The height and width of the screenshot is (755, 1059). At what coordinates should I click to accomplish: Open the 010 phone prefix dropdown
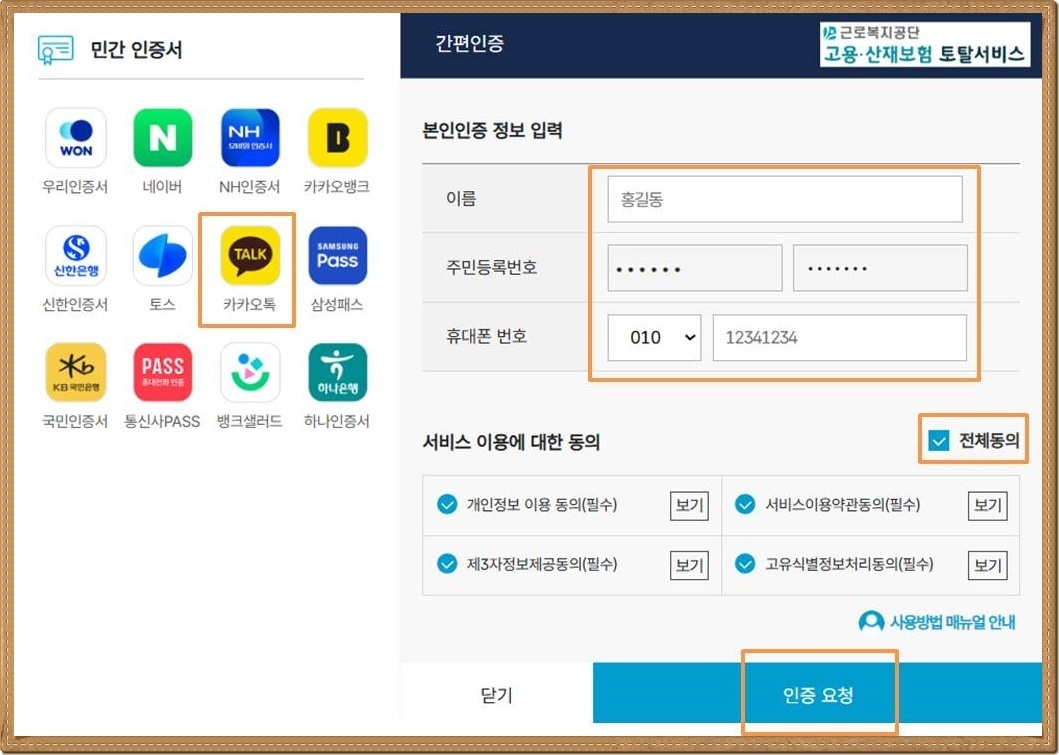654,337
